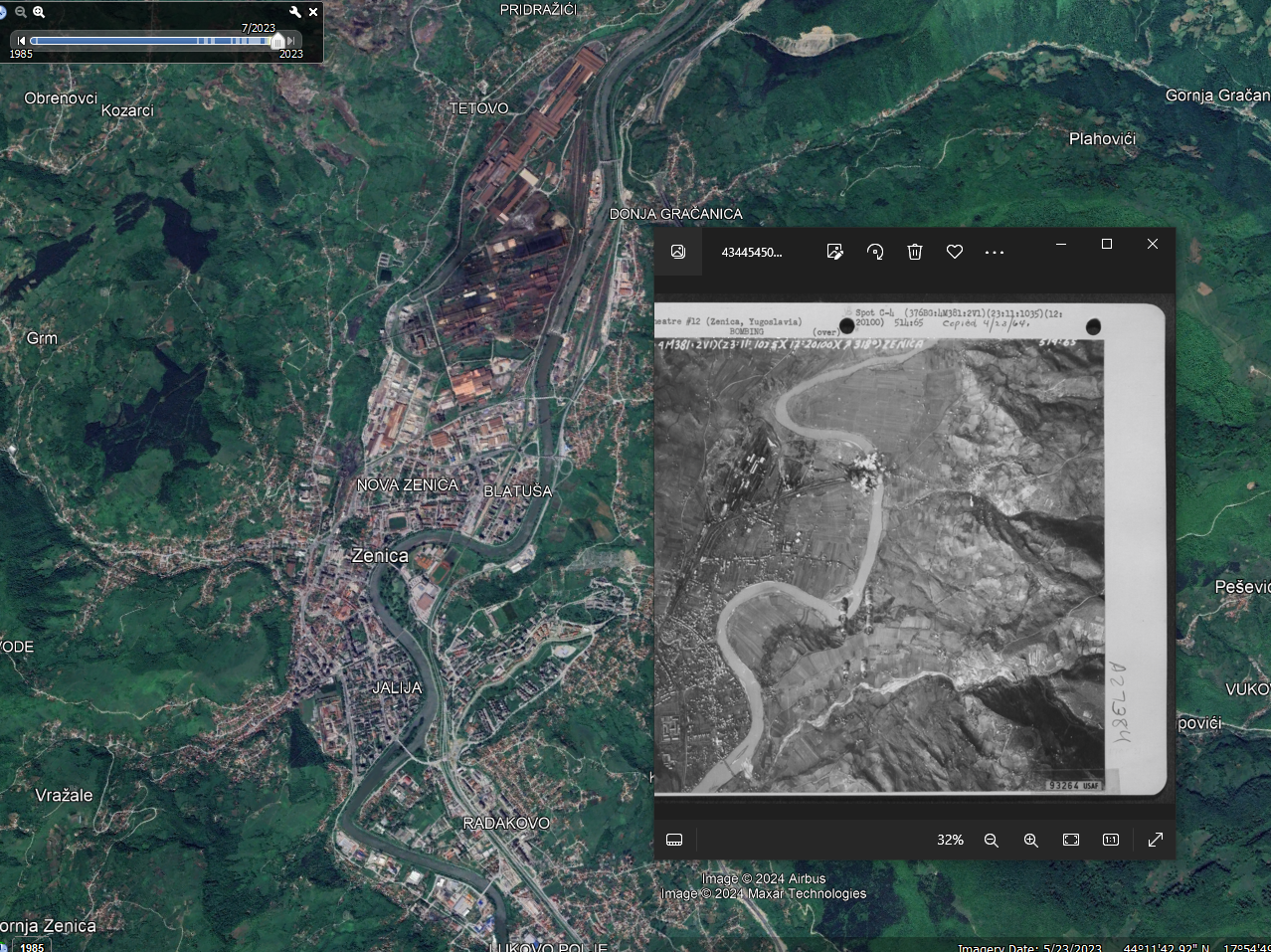
Task: Close the Photos window
Action: (x=1153, y=244)
